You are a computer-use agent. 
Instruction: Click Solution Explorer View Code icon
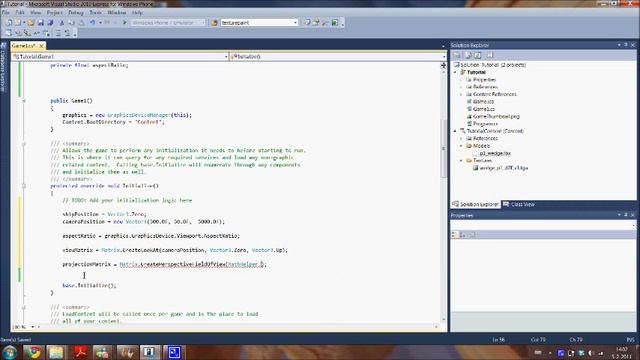coord(490,55)
